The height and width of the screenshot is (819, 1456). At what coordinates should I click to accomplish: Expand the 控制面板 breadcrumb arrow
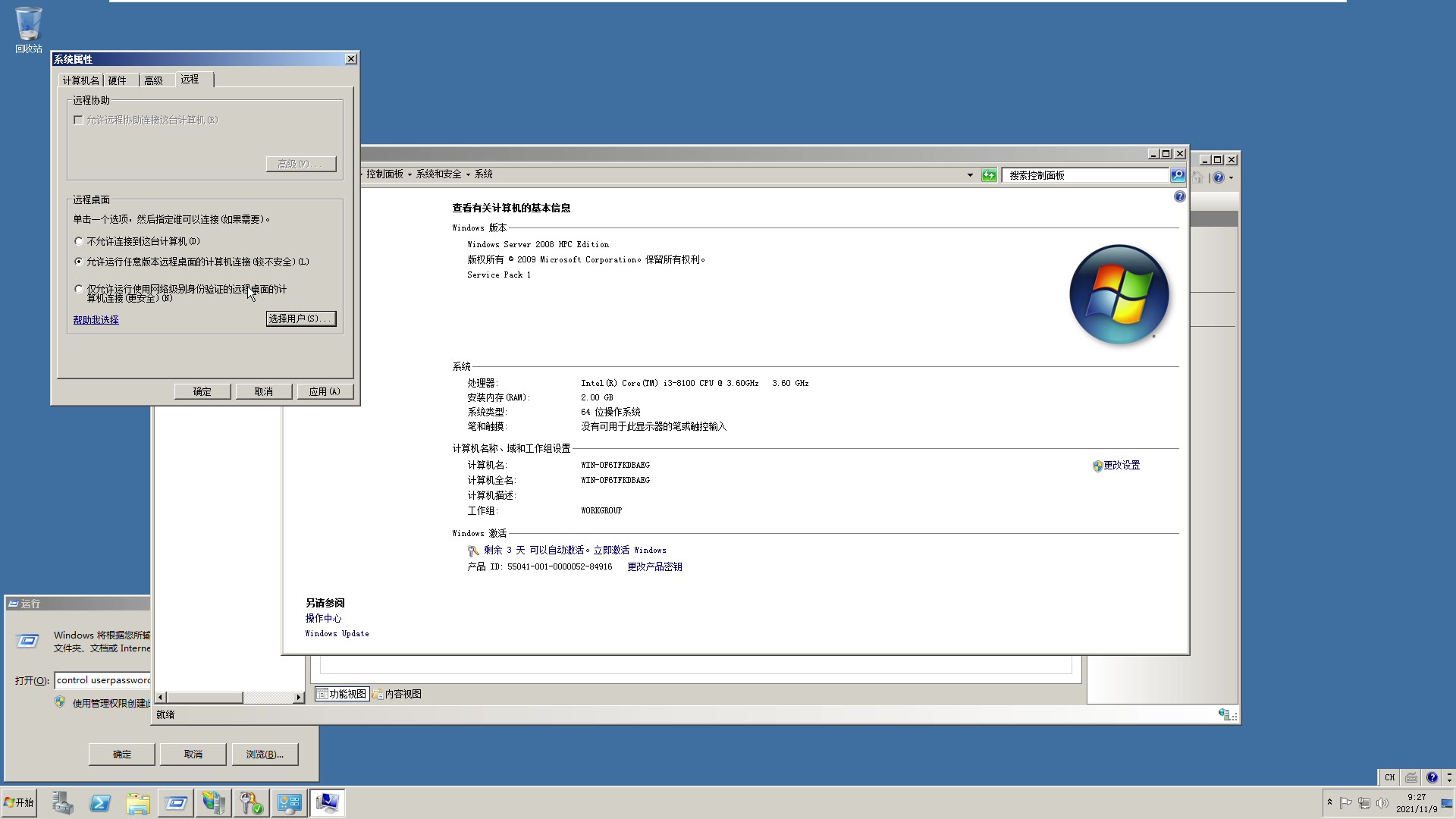pos(409,174)
